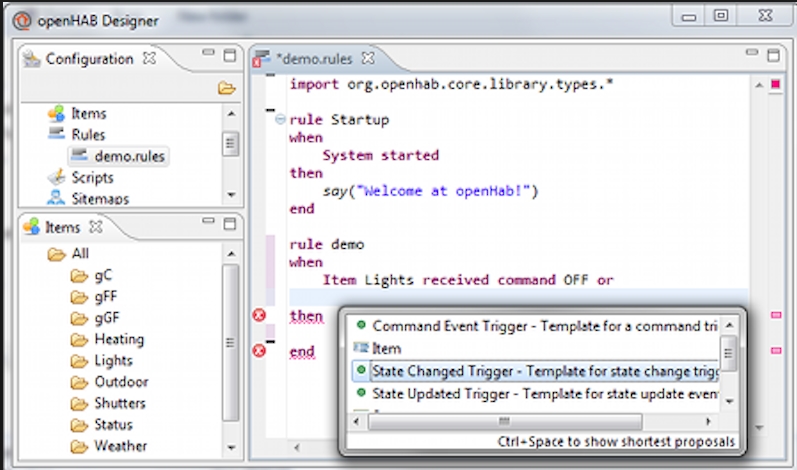Click Items tree icon in Configuration panel
Viewport: 797px width, 470px height.
[56, 113]
